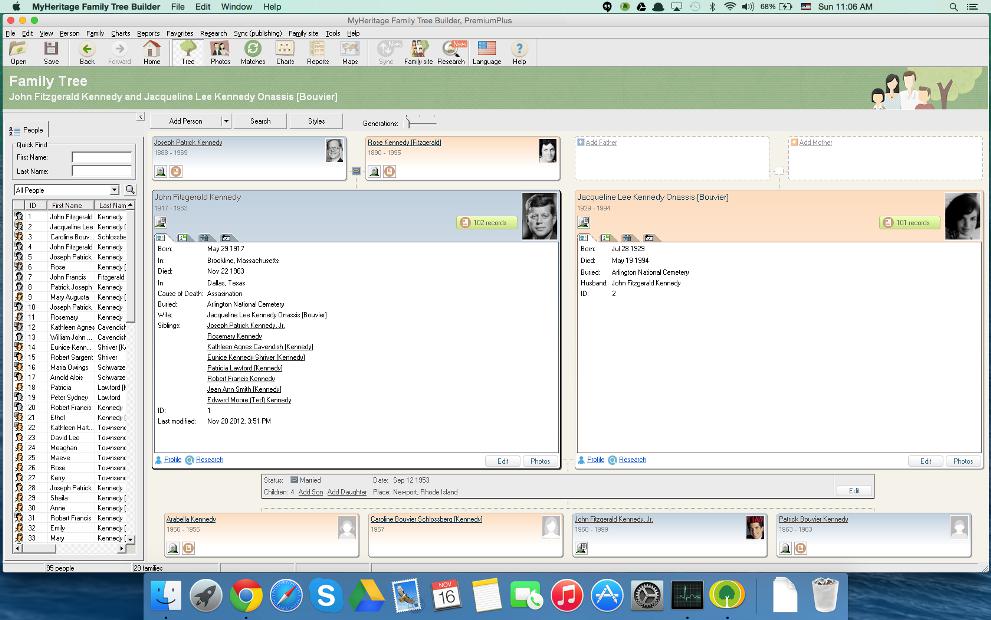This screenshot has height=620, width=991.
Task: Click the Language flag toolbar icon
Action: 487,49
